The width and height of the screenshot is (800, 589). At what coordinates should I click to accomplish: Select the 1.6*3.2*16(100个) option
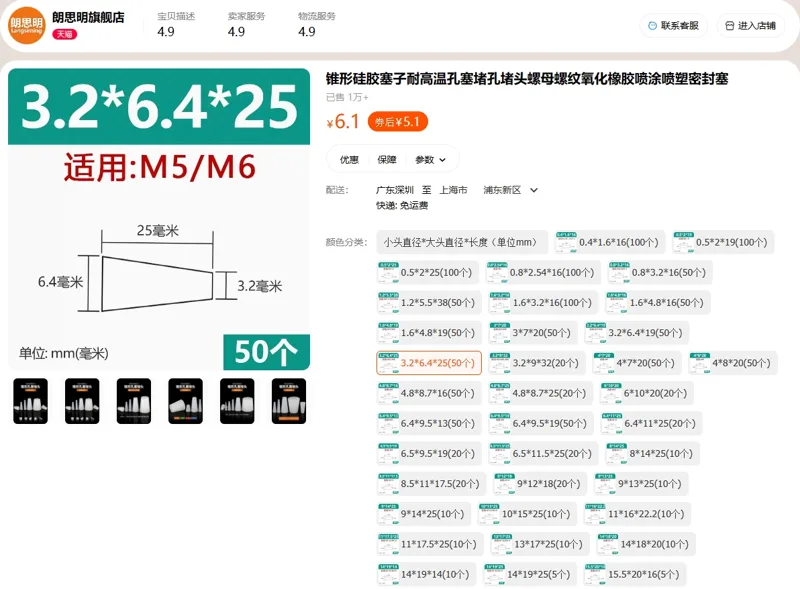(x=543, y=303)
